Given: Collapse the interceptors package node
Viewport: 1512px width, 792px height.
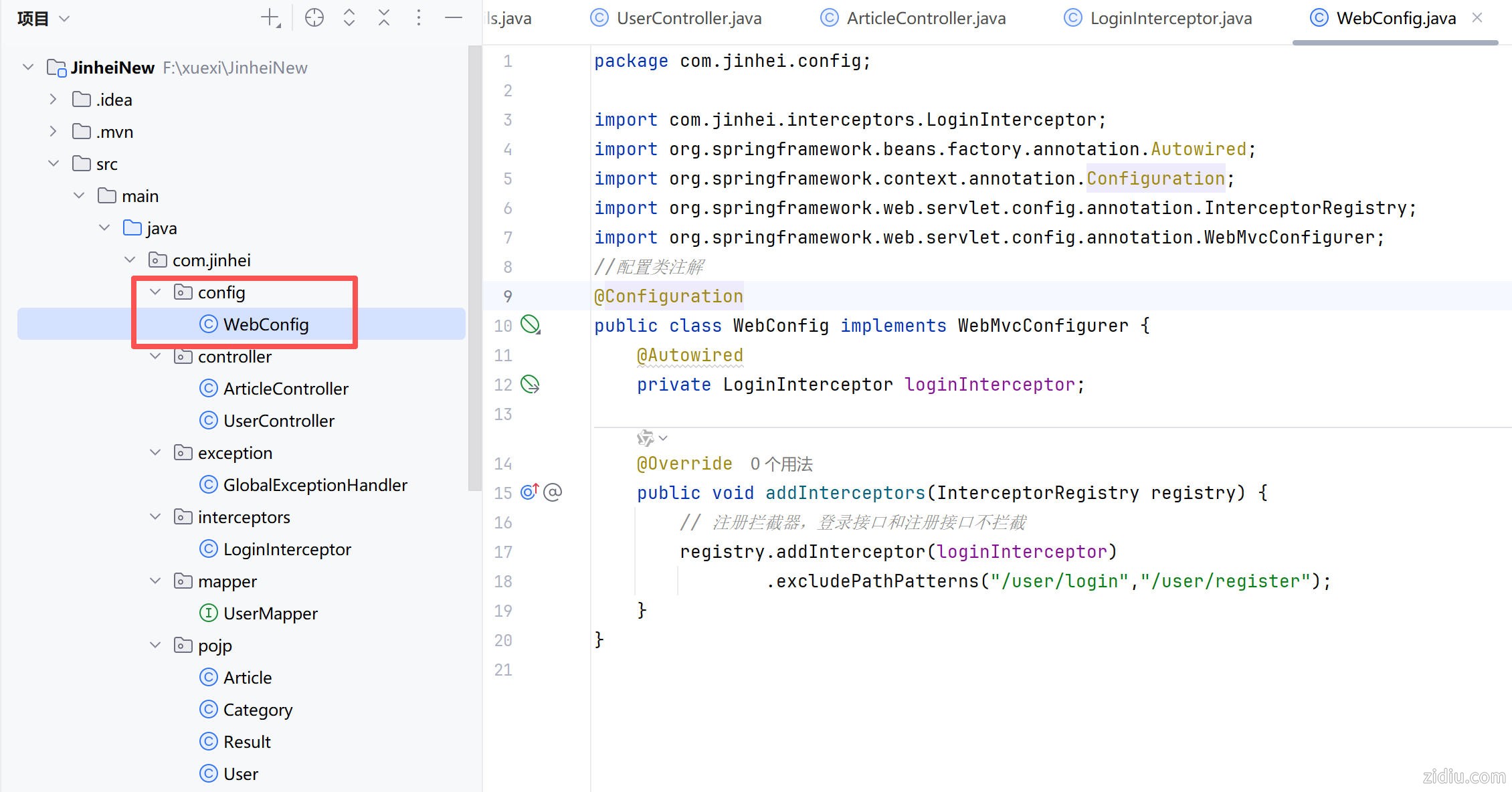Looking at the screenshot, I should pos(155,517).
